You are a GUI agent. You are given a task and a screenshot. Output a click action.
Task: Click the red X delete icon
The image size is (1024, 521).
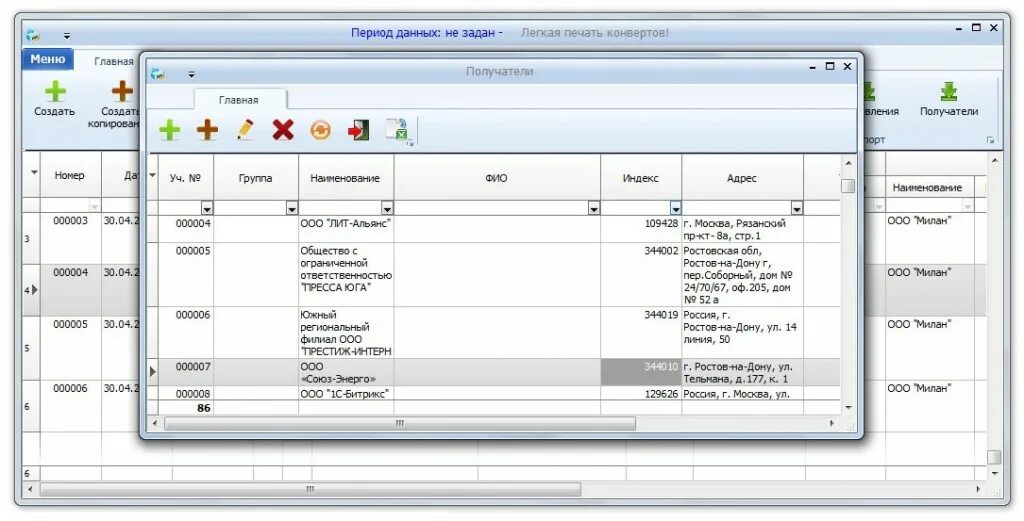[283, 130]
